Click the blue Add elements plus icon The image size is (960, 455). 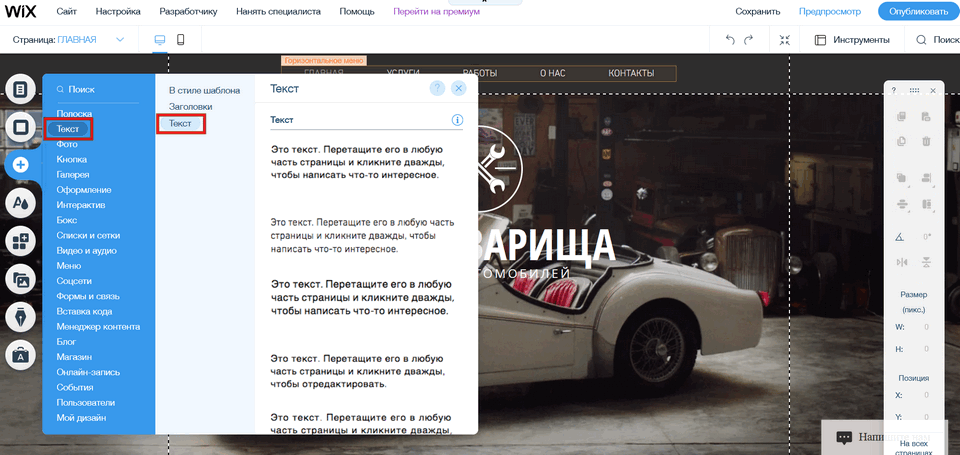pos(19,165)
